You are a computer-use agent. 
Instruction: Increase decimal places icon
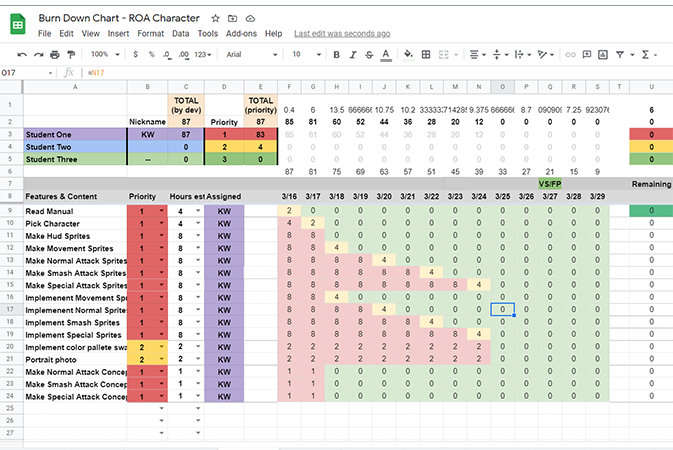click(184, 55)
